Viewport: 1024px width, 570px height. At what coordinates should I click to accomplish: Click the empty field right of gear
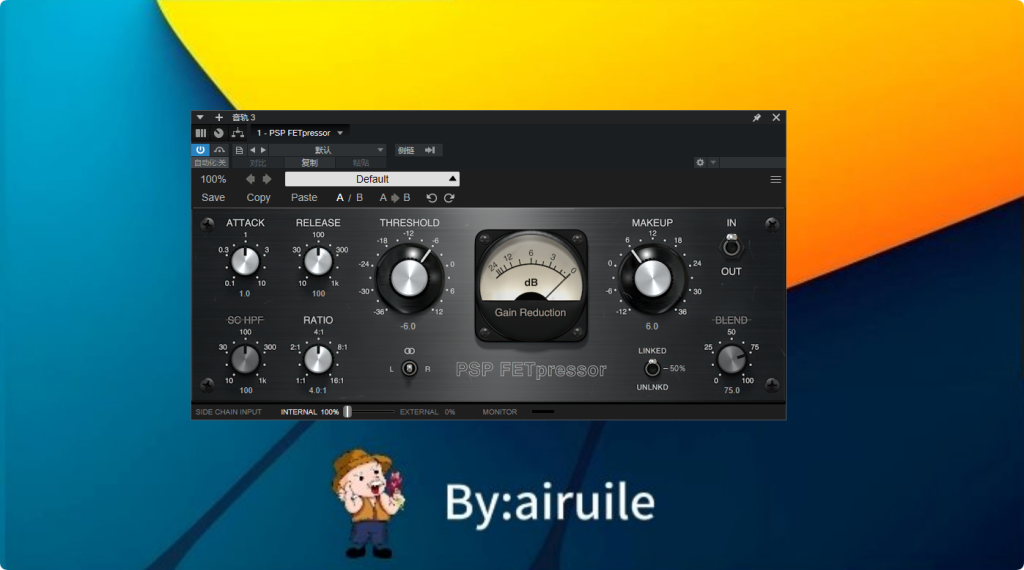pos(752,163)
